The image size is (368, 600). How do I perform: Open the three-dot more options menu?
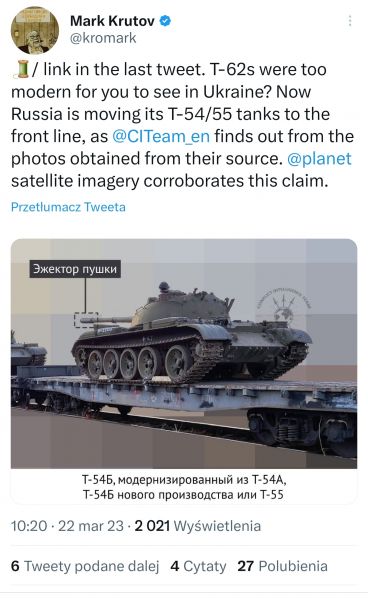[x=350, y=21]
